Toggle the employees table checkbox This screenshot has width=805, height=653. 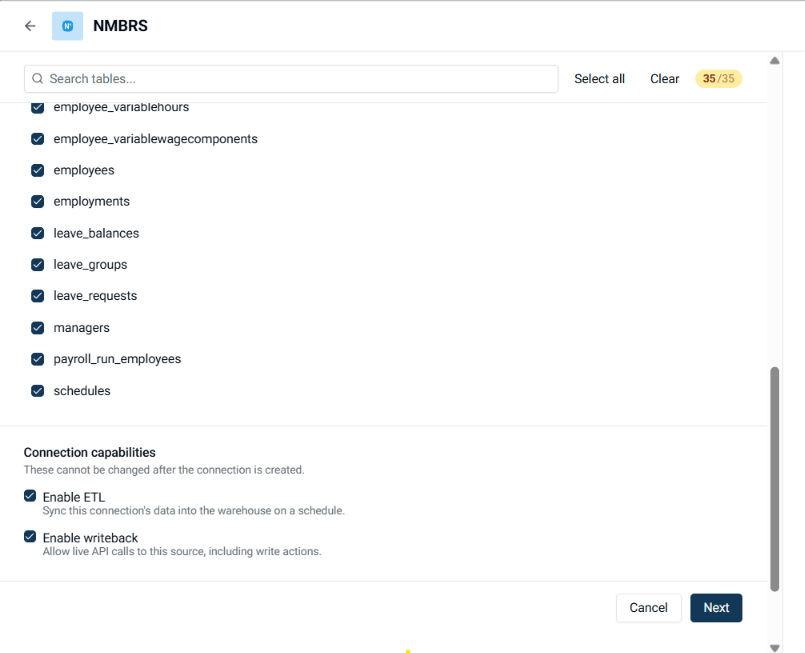[37, 170]
